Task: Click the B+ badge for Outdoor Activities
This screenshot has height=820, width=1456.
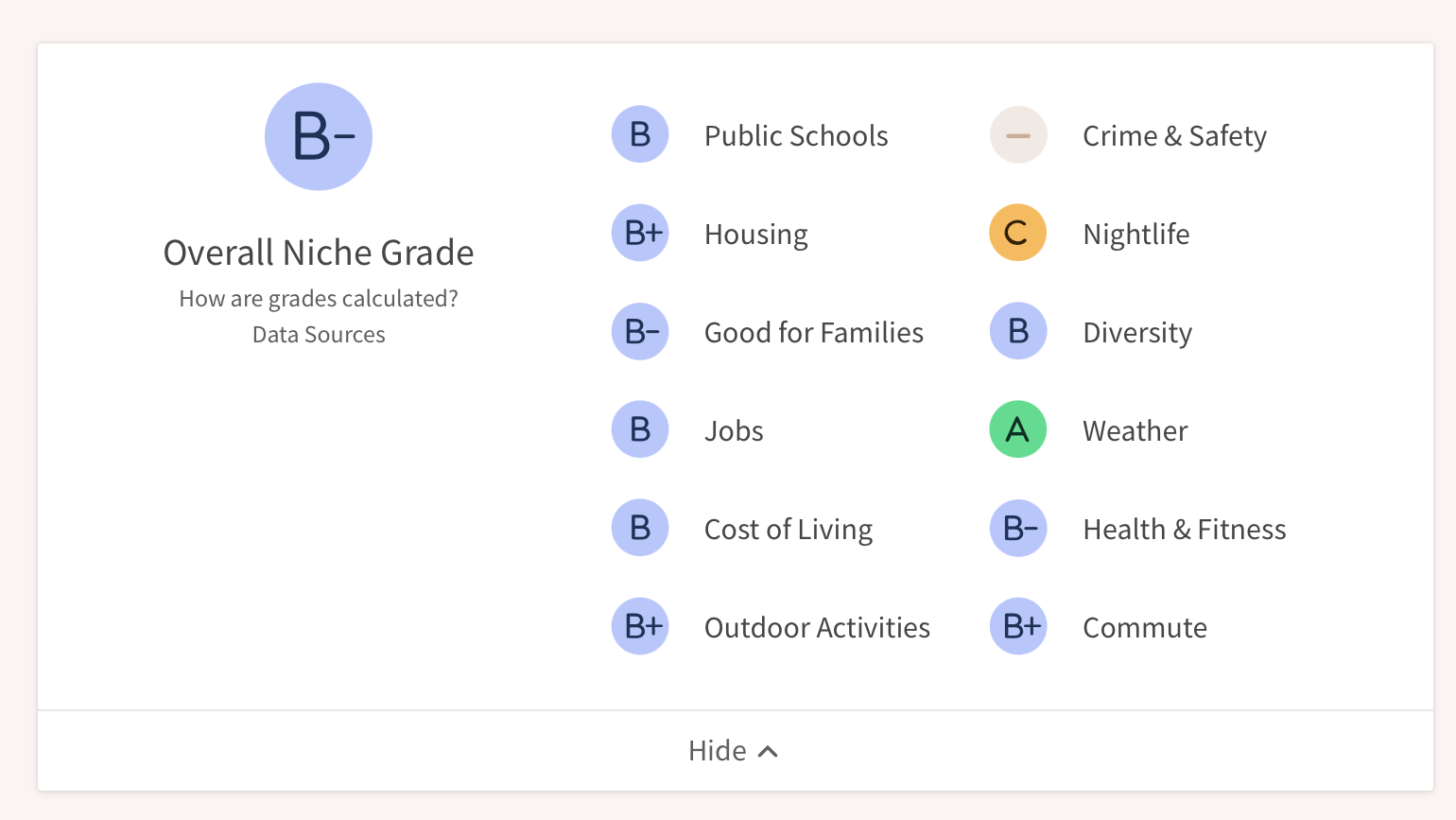Action: point(640,626)
